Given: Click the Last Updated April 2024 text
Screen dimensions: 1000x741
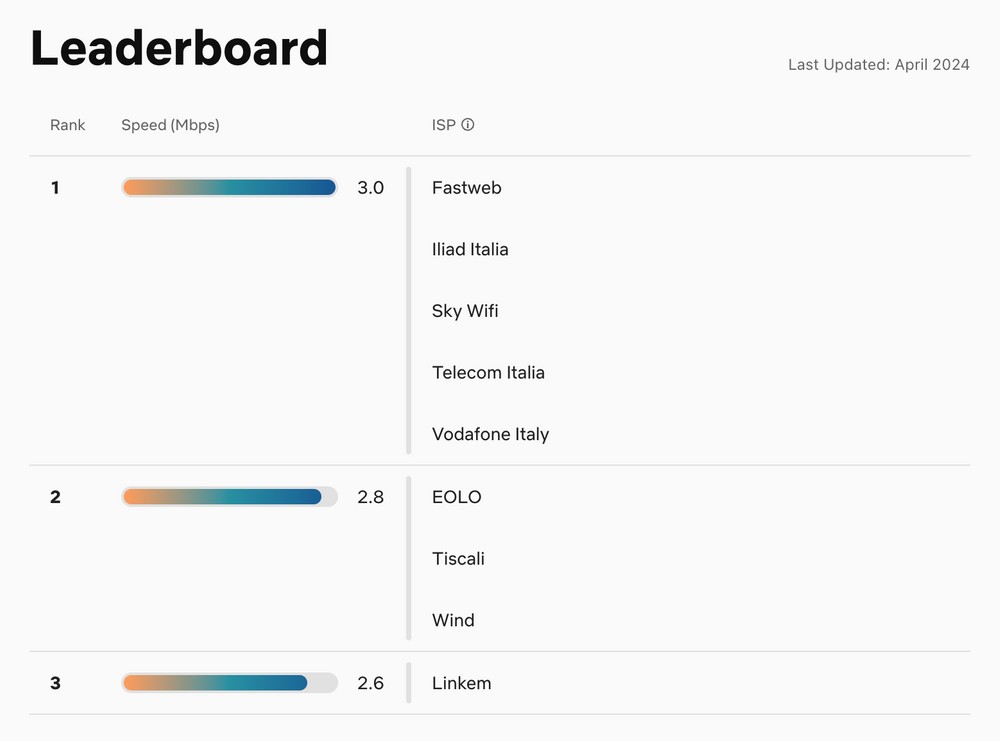Looking at the screenshot, I should pyautogui.click(x=878, y=64).
